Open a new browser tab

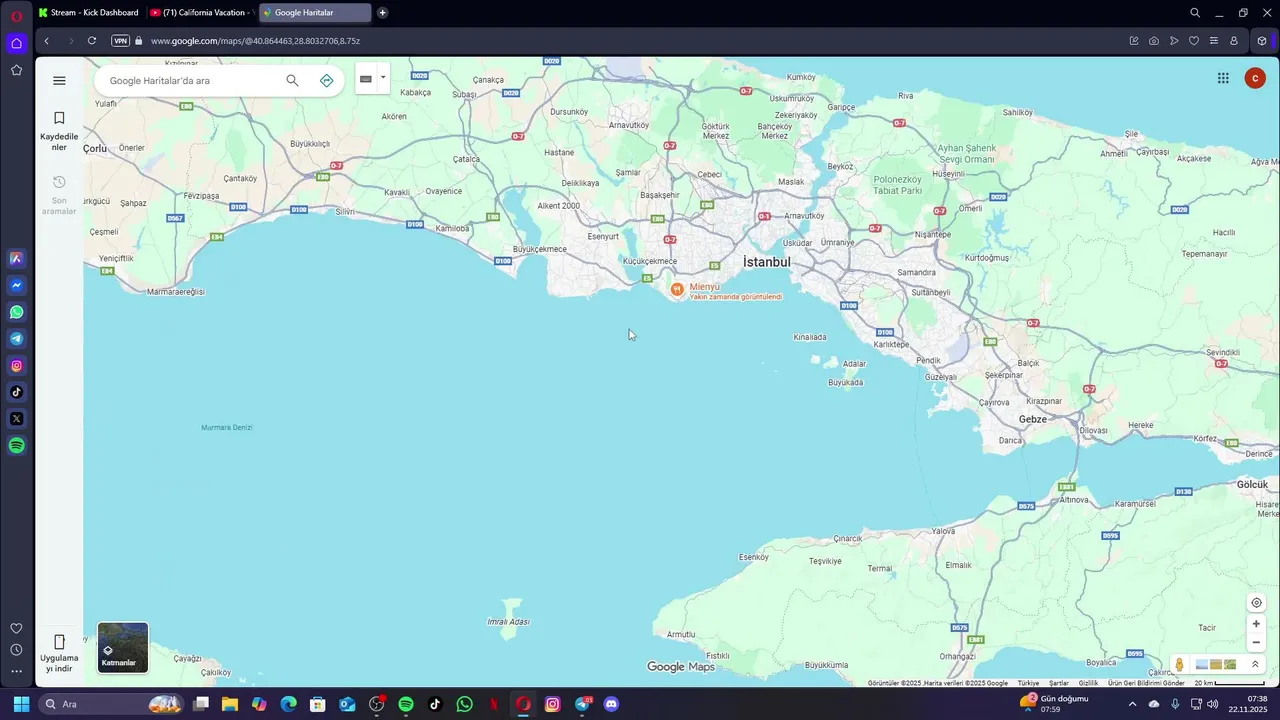[x=382, y=13]
